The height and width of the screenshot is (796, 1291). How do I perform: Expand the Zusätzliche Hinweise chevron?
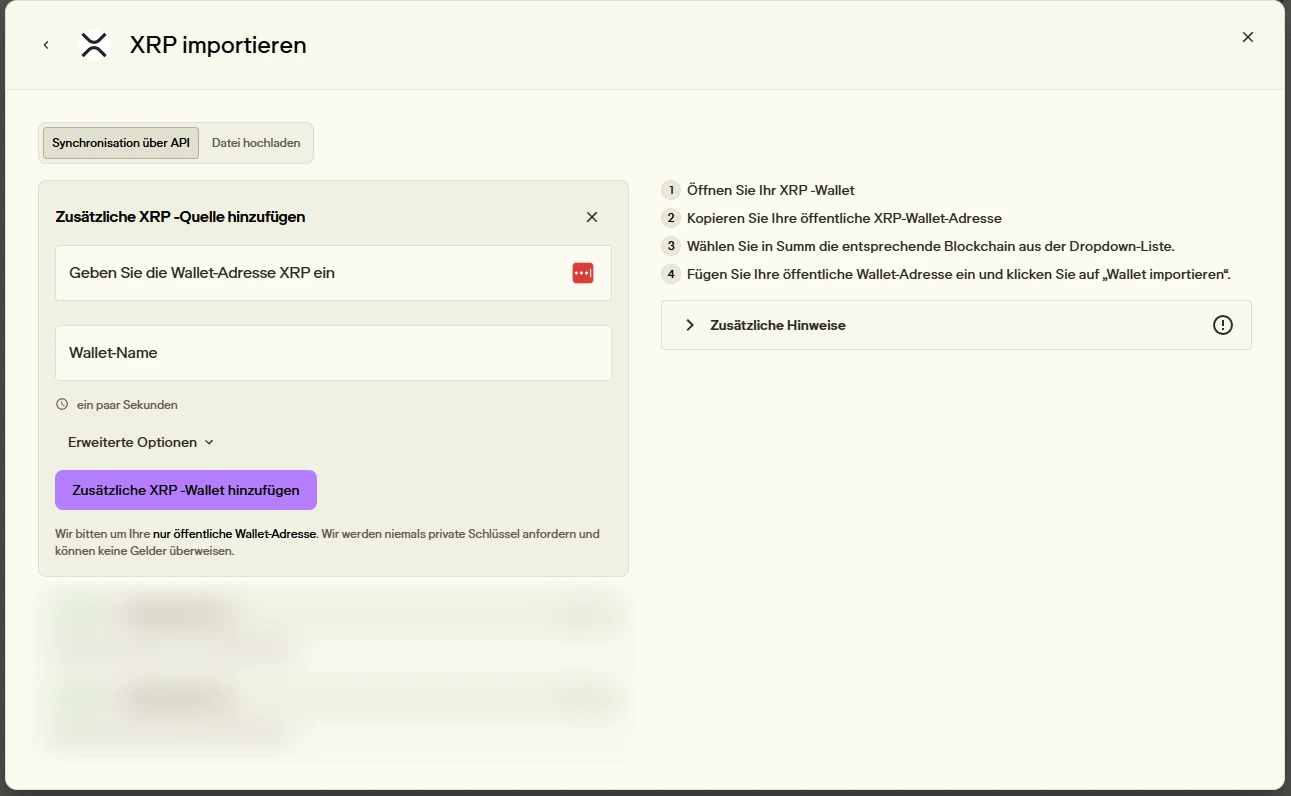pos(690,325)
